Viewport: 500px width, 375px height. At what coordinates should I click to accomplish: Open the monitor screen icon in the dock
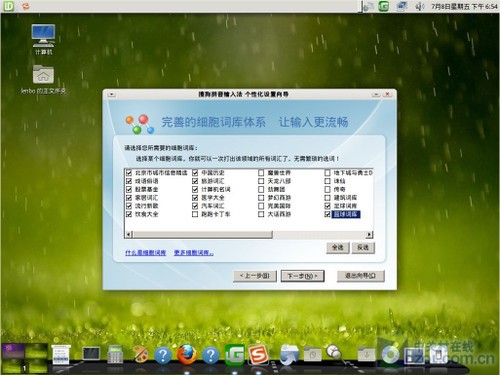pyautogui.click(x=91, y=354)
